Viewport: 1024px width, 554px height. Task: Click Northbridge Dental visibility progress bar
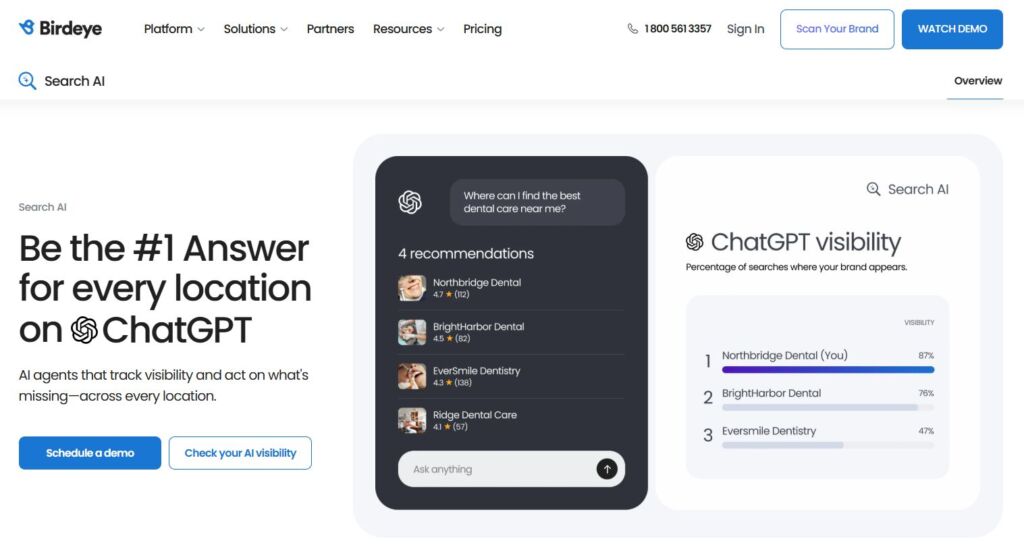pyautogui.click(x=828, y=370)
